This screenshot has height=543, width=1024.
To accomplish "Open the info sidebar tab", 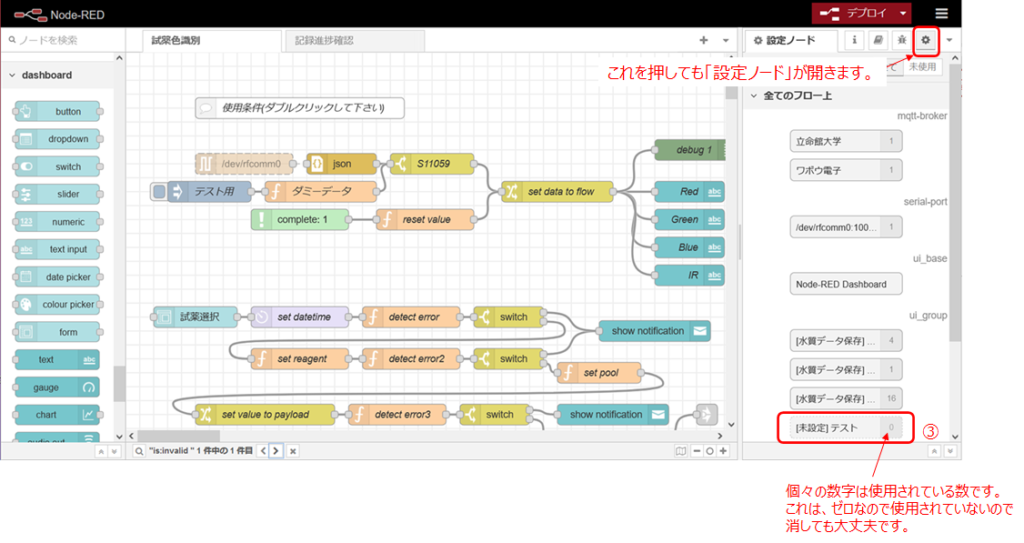I will [854, 40].
